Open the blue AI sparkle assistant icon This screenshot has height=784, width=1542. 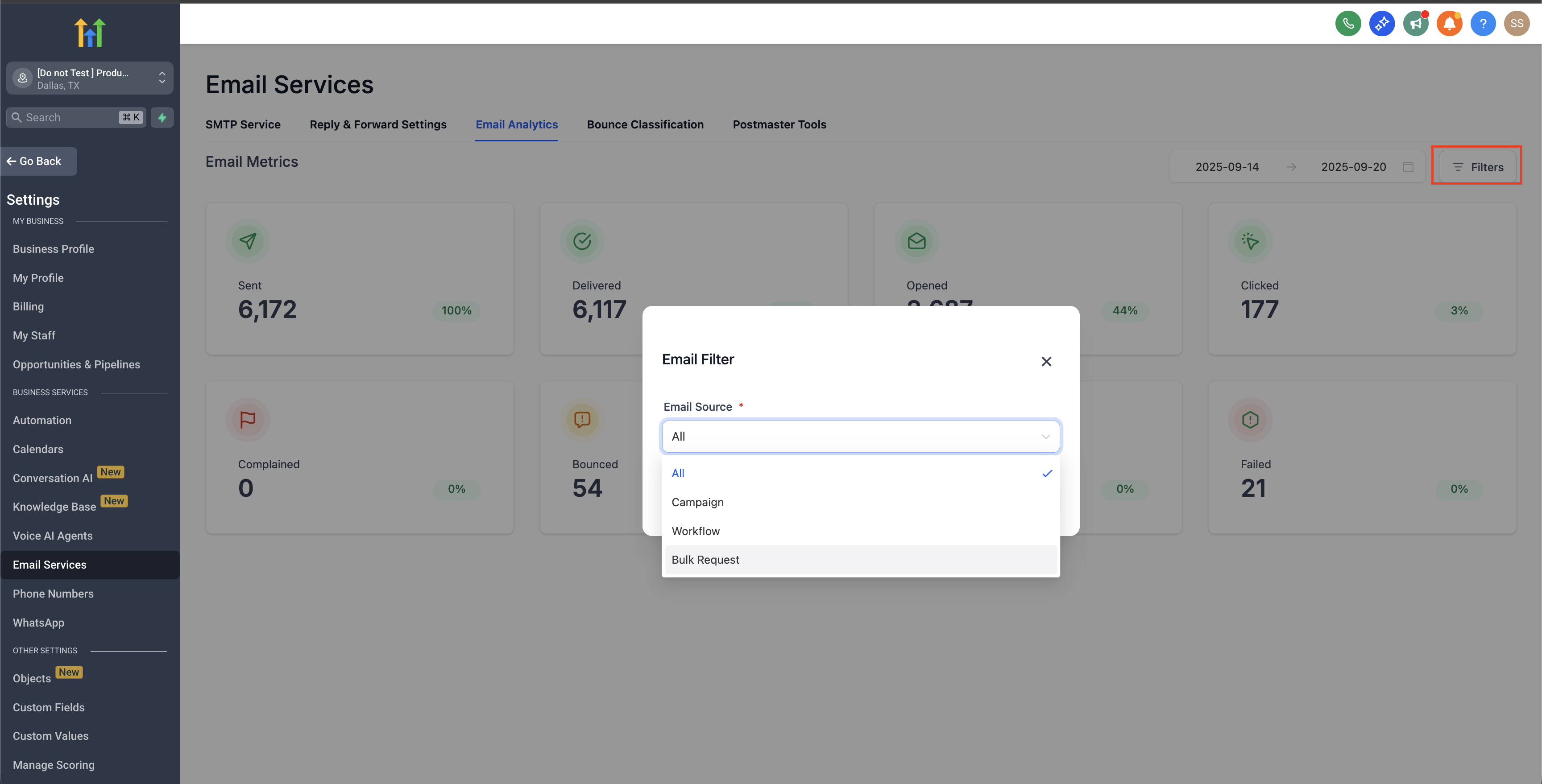point(1381,23)
